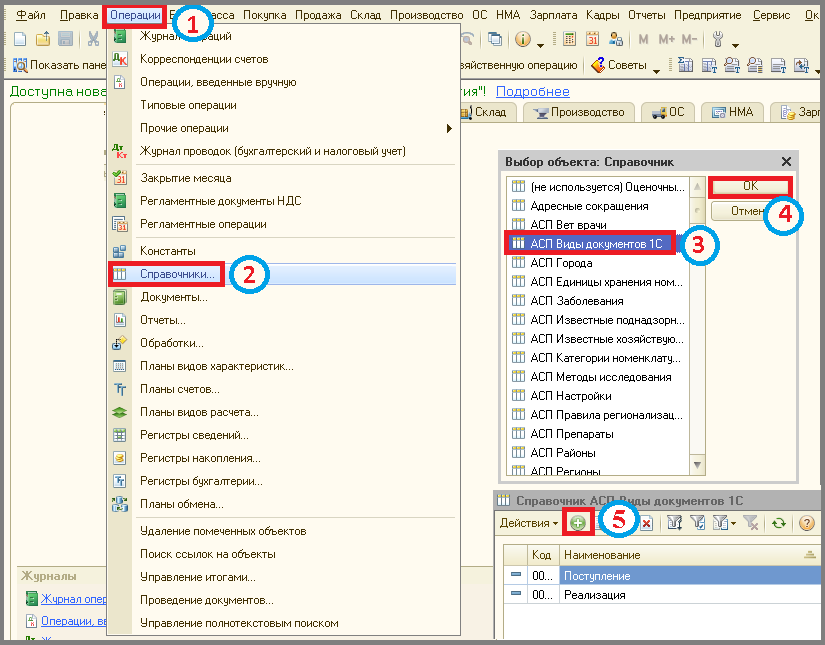825x645 pixels.
Task: Click the scissors cut icon in toolbar
Action: point(93,39)
